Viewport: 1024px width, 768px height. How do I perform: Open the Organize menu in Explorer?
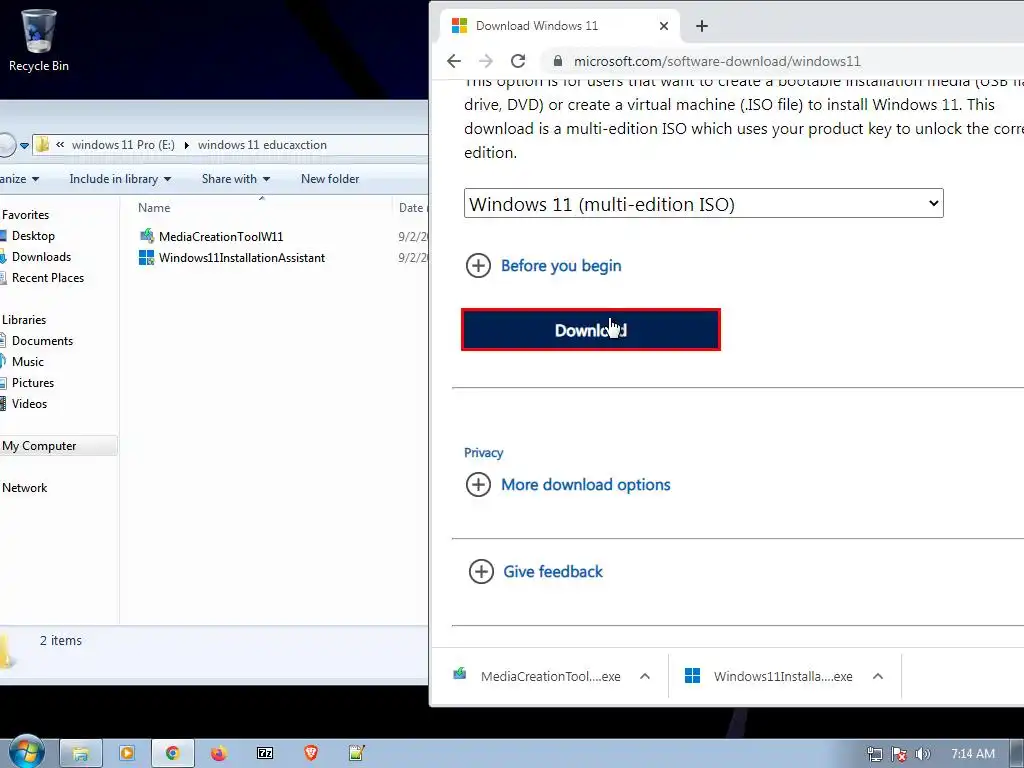tap(18, 178)
